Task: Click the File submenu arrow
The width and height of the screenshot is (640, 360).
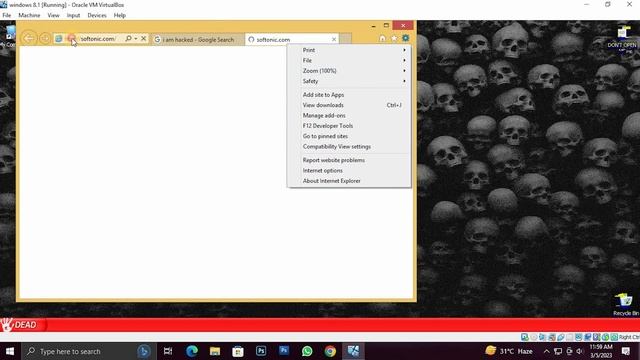Action: [404, 60]
